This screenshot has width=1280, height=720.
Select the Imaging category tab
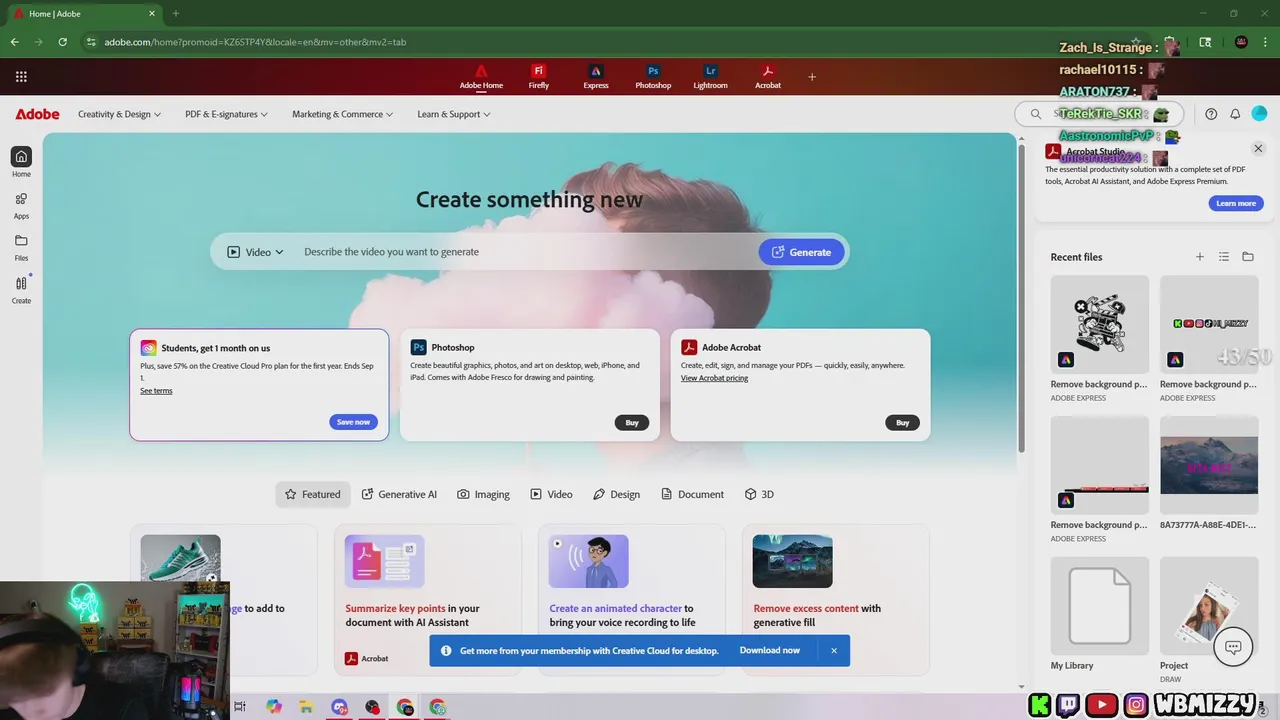pos(484,494)
